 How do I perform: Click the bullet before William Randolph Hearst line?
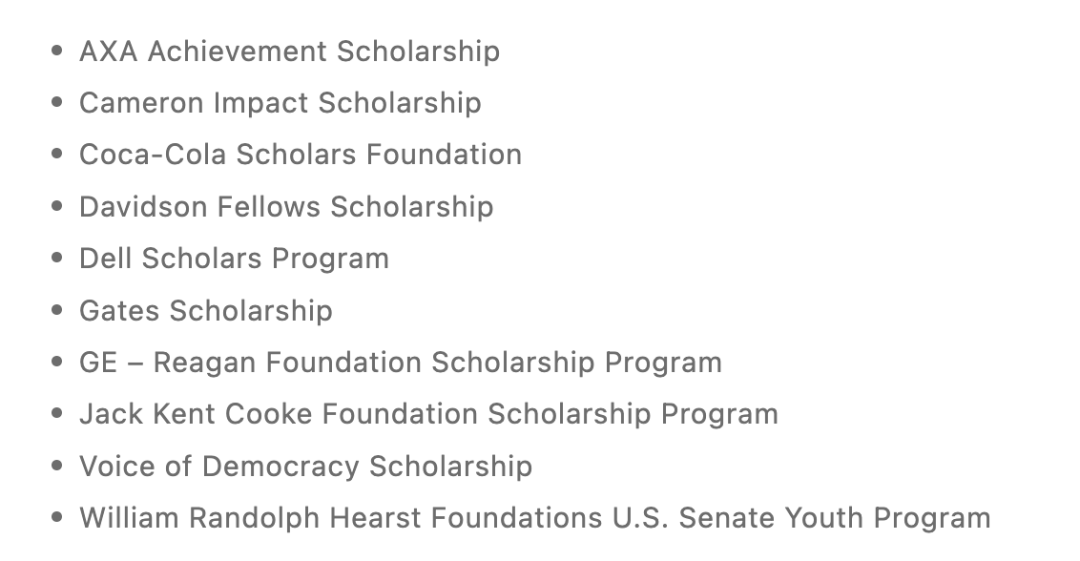point(57,517)
